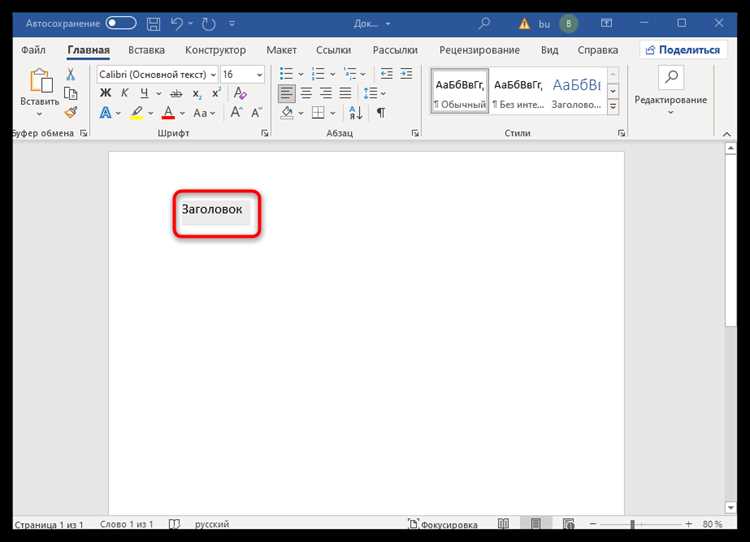Screen dimensions: 750x542
Task: Open the font color dropdown arrow
Action: [182, 113]
